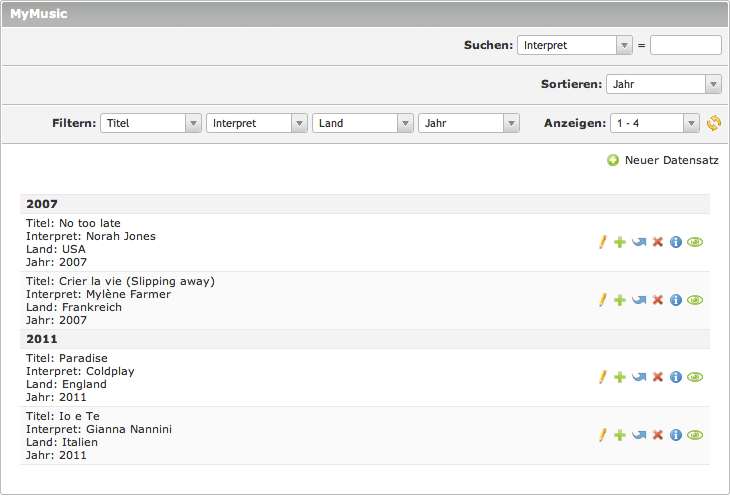Toggle eye visibility icon for Coldplay record
Image resolution: width=730 pixels, height=500 pixels.
[695, 377]
